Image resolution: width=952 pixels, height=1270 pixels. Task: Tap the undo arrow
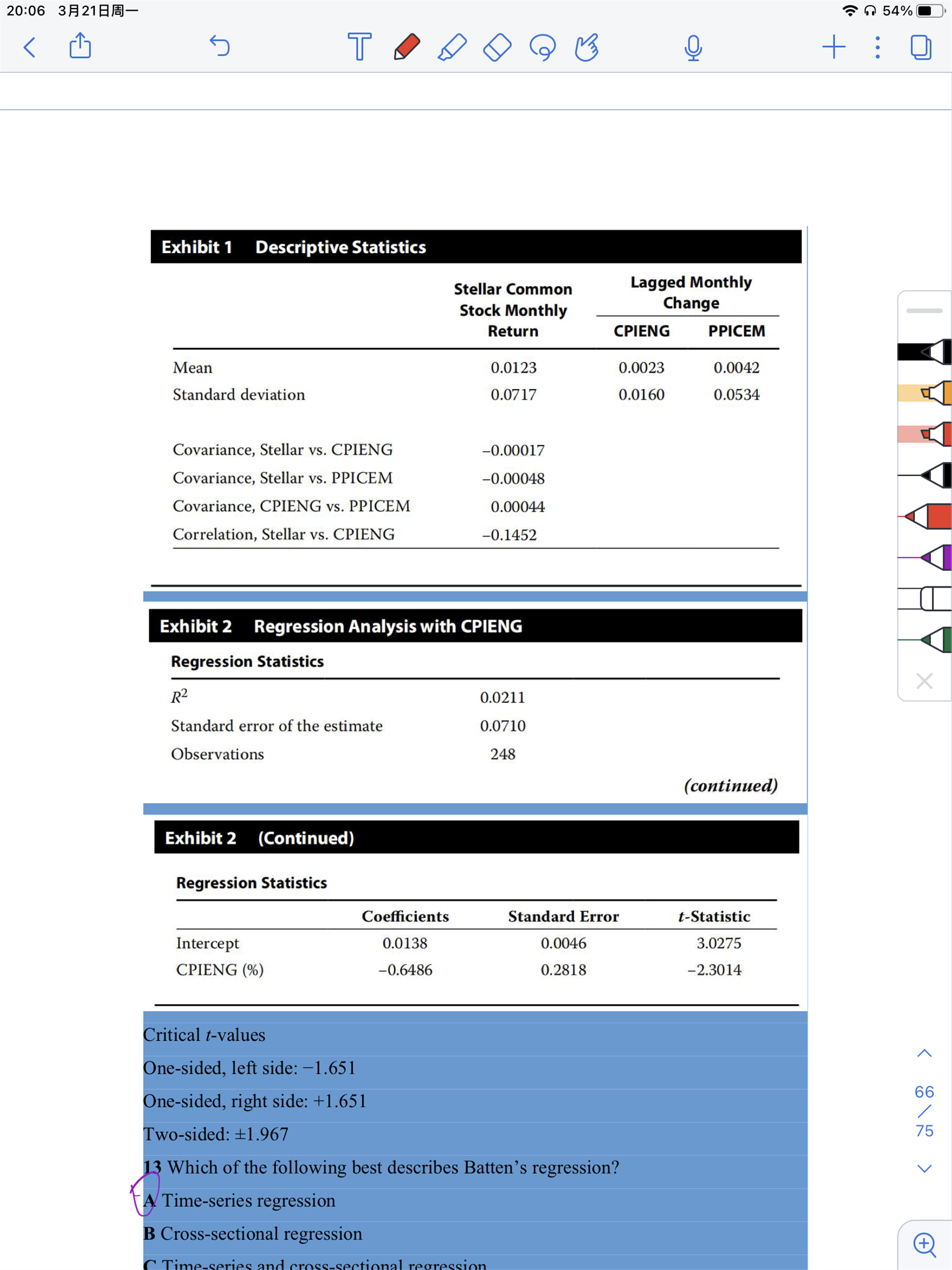point(219,46)
